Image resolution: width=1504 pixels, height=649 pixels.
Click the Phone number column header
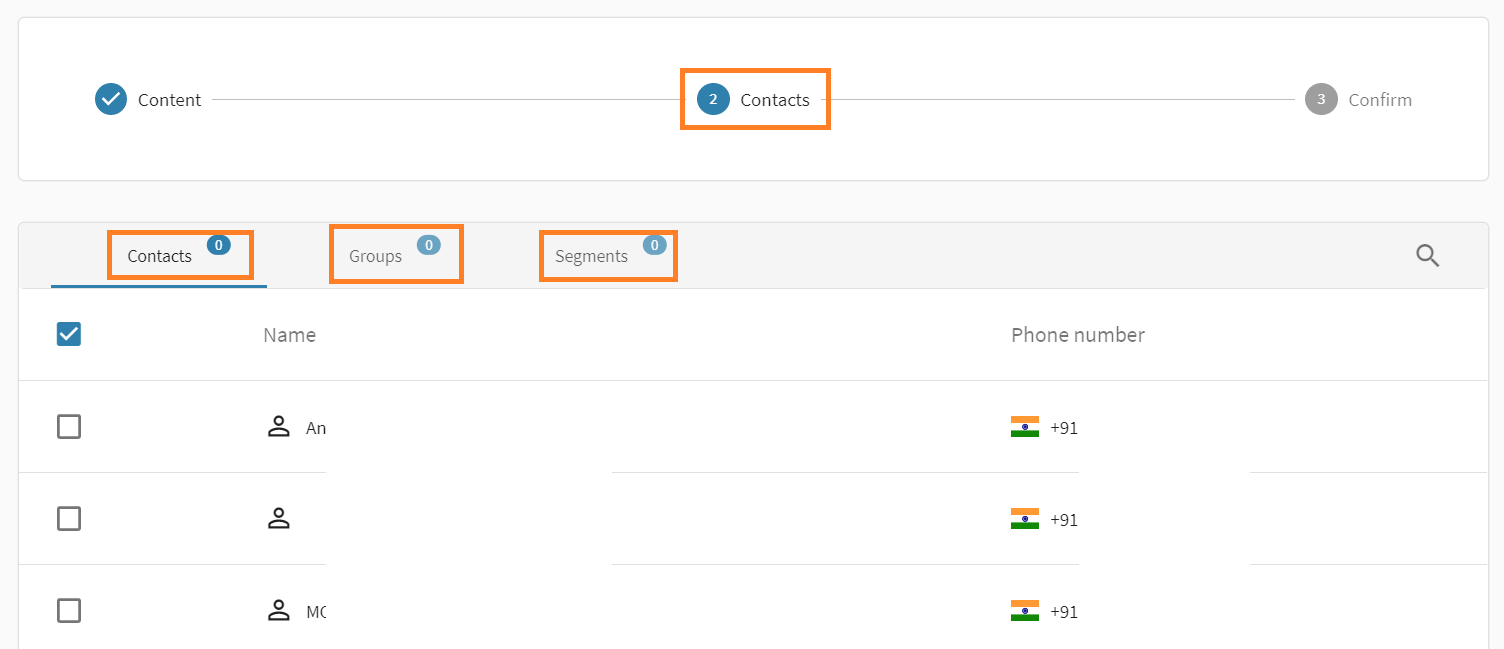point(1077,335)
